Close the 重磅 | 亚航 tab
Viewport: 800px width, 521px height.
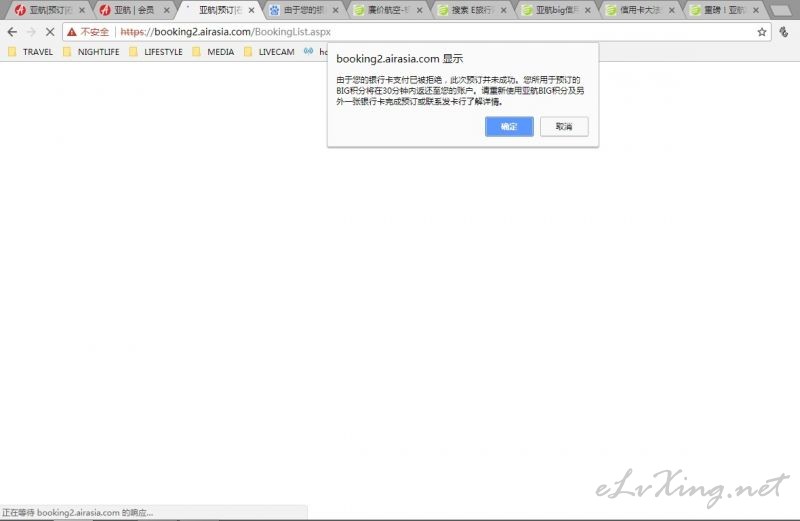coord(756,10)
